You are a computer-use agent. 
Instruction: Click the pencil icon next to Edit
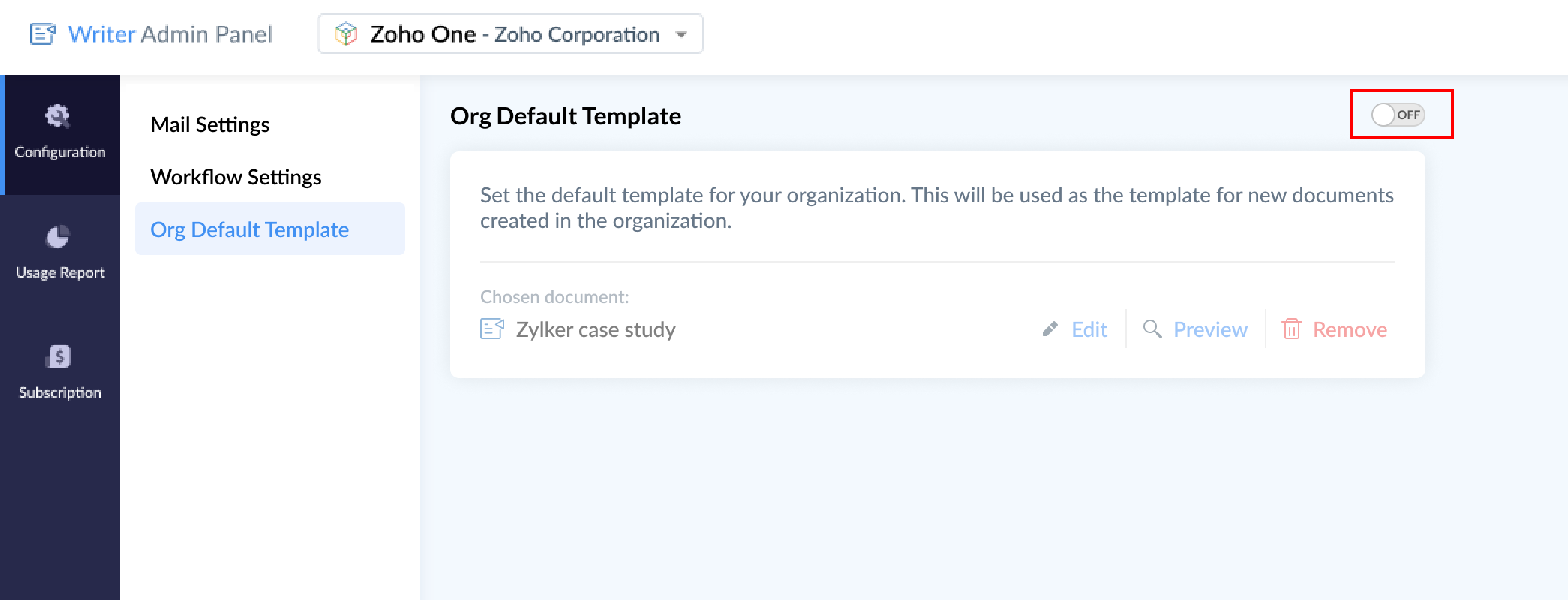point(1050,329)
